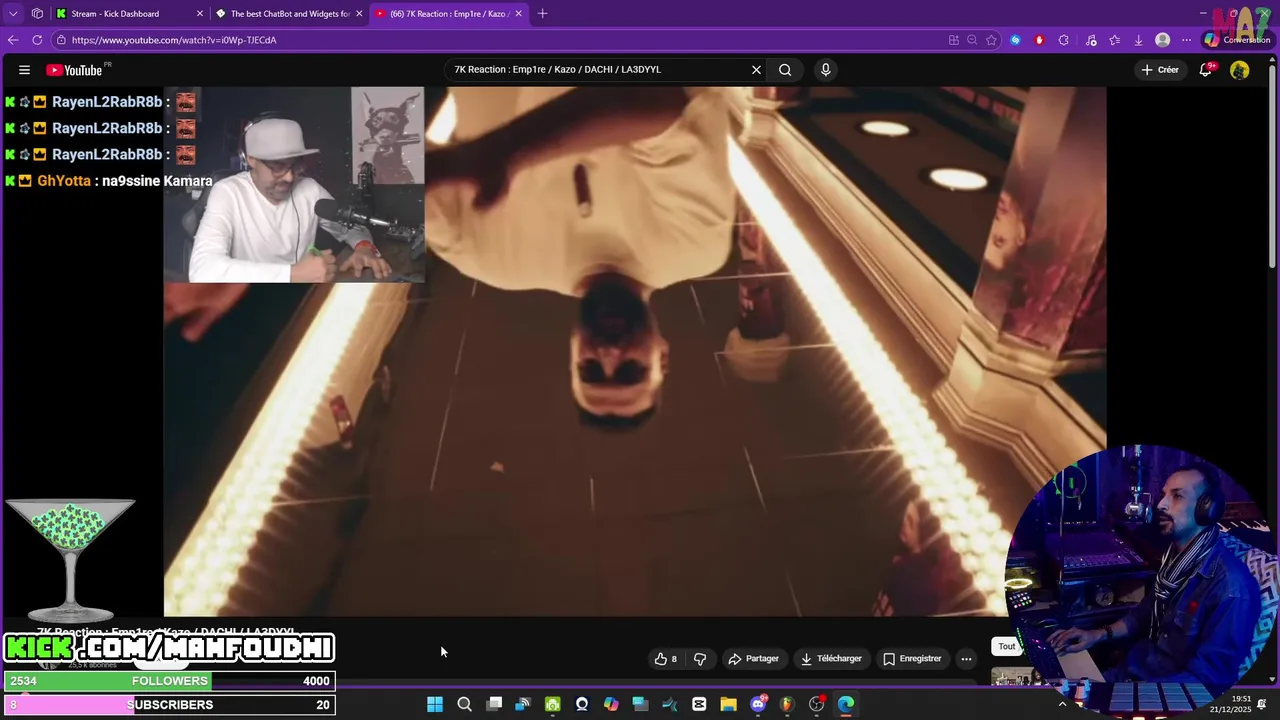Open the red hand ad-blocker extension

(1039, 40)
